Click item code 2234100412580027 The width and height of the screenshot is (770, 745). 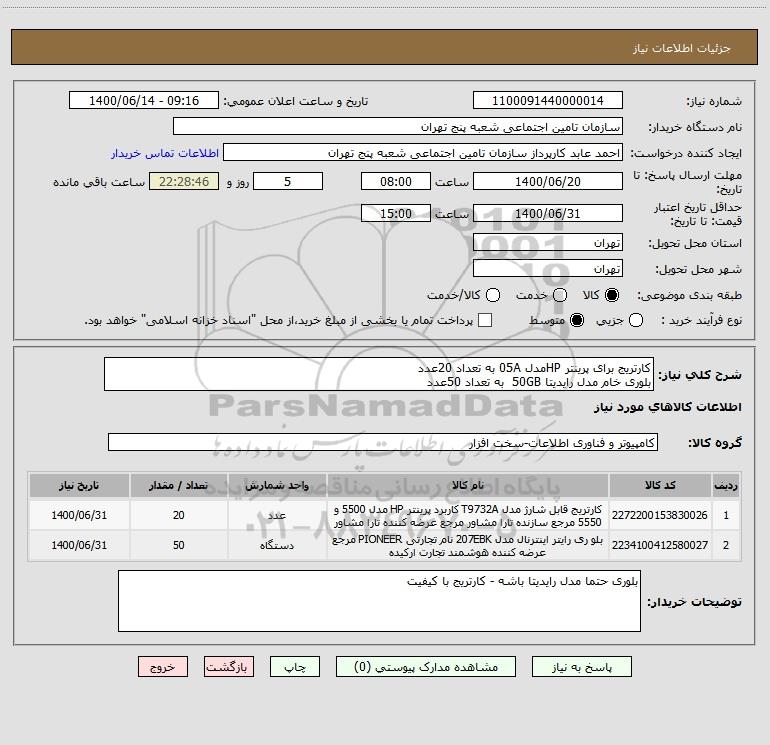coord(660,545)
